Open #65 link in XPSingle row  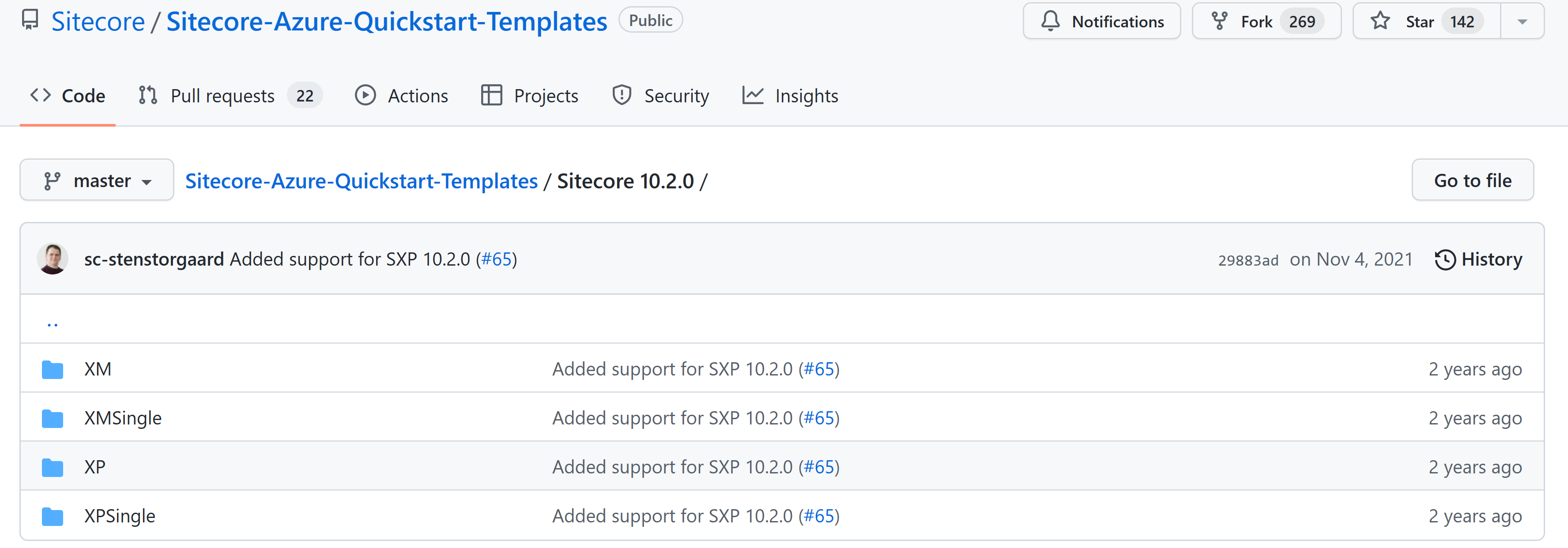coord(819,516)
